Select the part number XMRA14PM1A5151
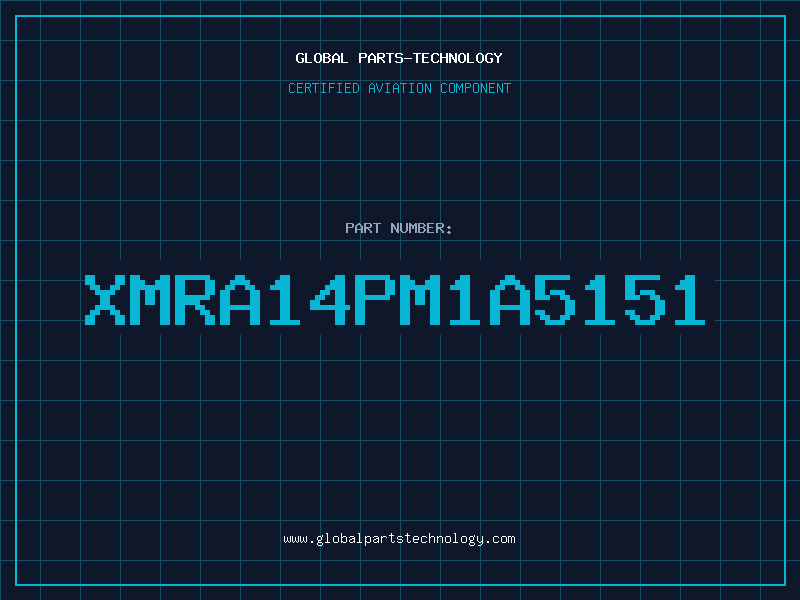The width and height of the screenshot is (800, 600). coord(395,300)
